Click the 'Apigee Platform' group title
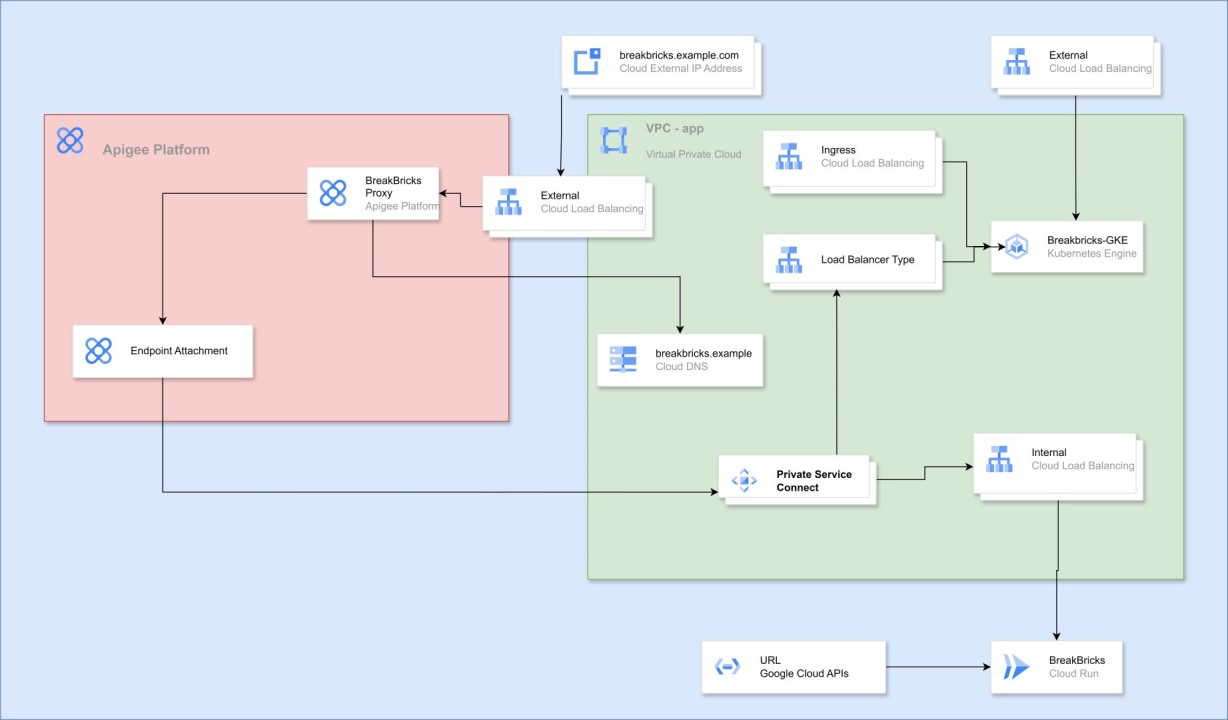The image size is (1228, 720). (156, 150)
